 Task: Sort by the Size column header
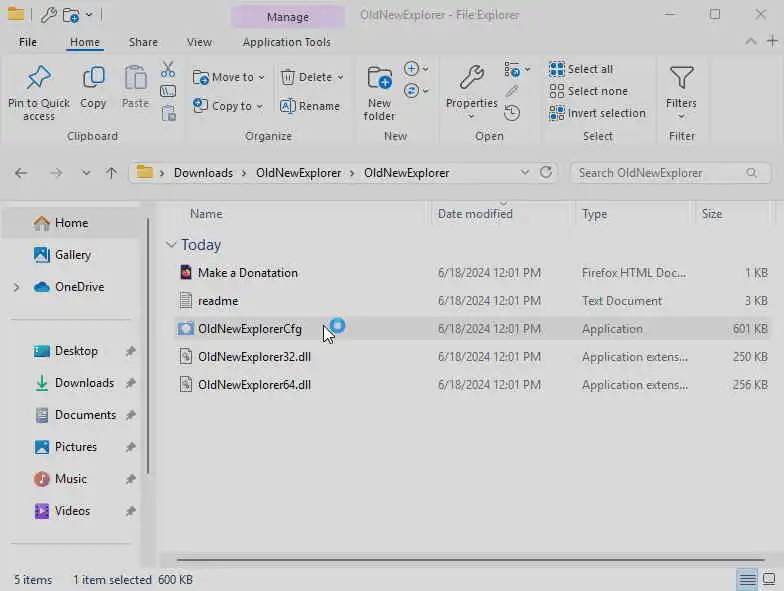click(x=712, y=214)
